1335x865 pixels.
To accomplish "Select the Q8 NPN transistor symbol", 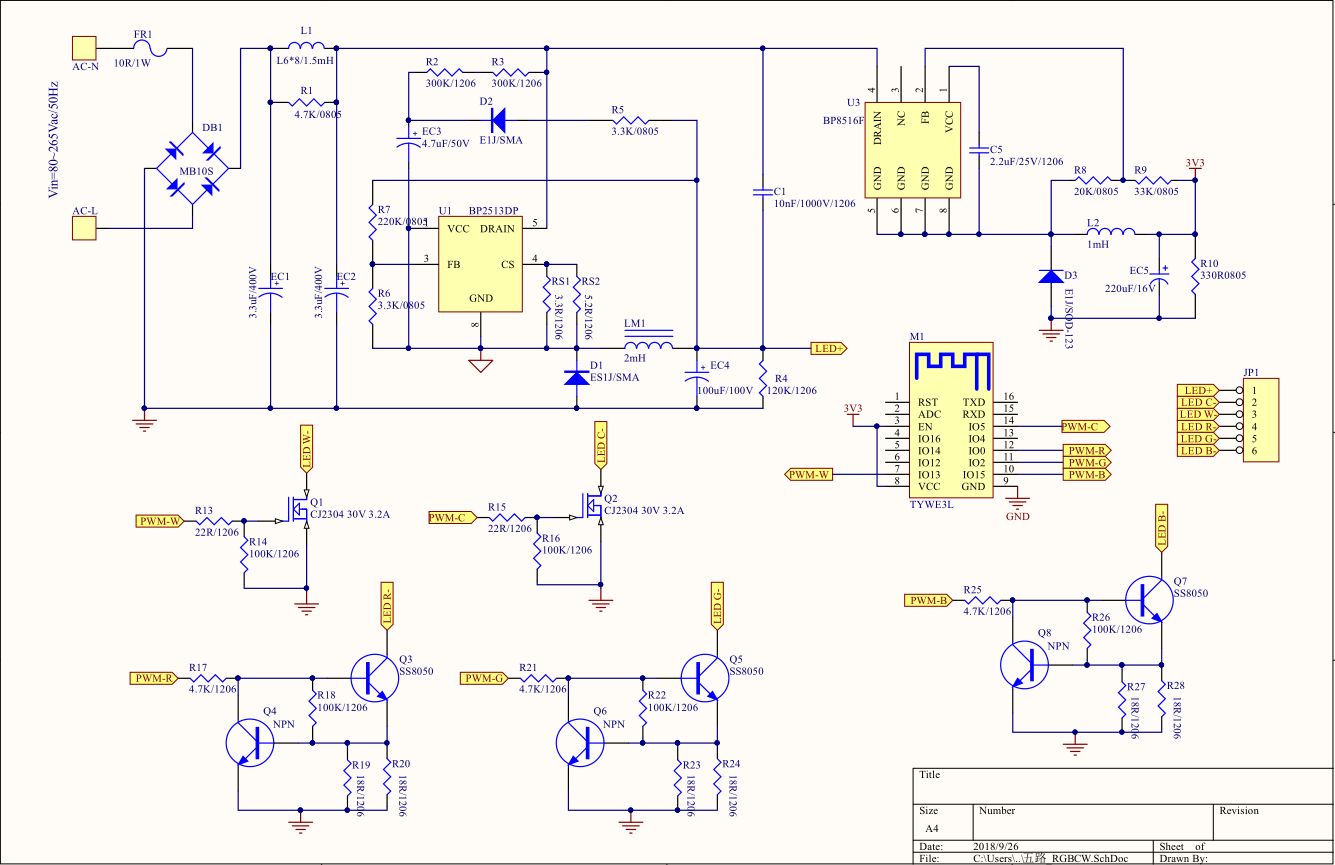I will [x=1025, y=664].
